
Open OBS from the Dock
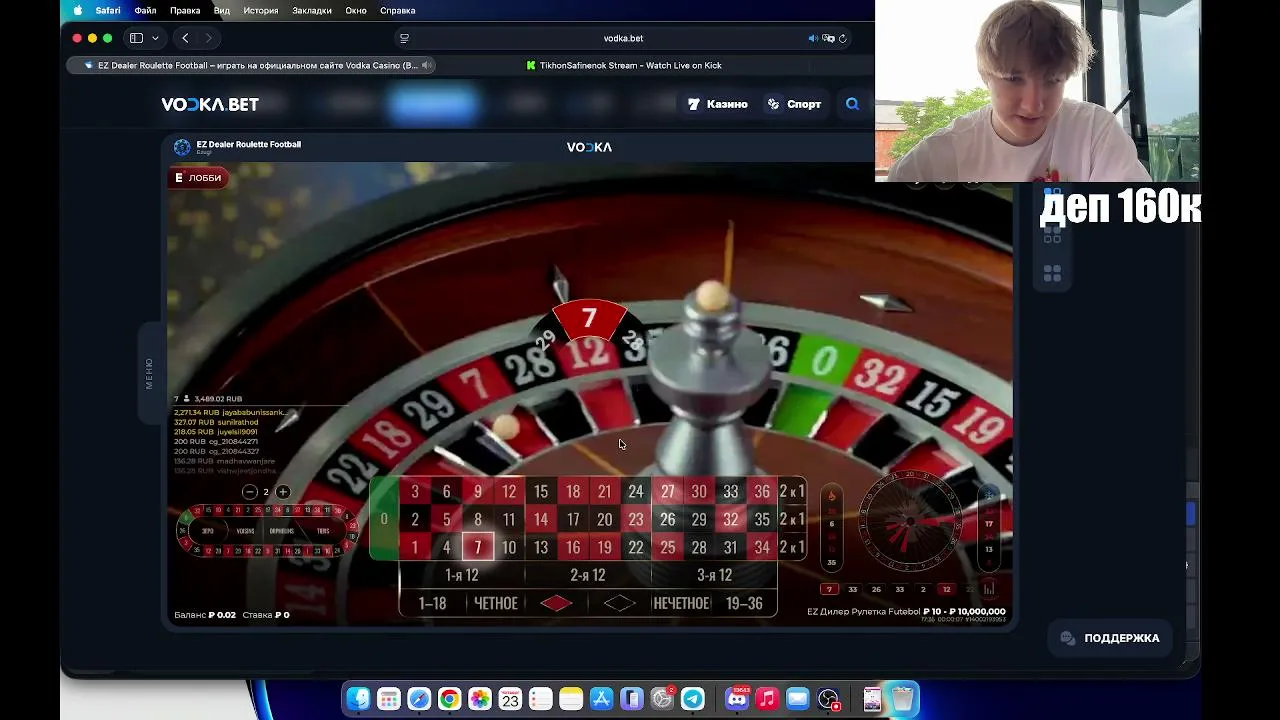pyautogui.click(x=828, y=699)
